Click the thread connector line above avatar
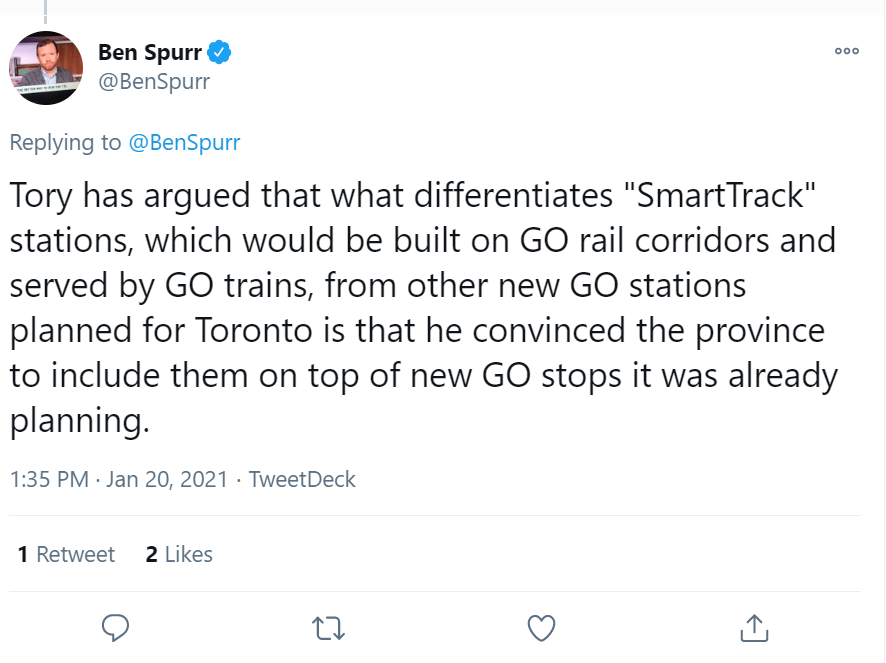The image size is (886, 663). [x=46, y=10]
